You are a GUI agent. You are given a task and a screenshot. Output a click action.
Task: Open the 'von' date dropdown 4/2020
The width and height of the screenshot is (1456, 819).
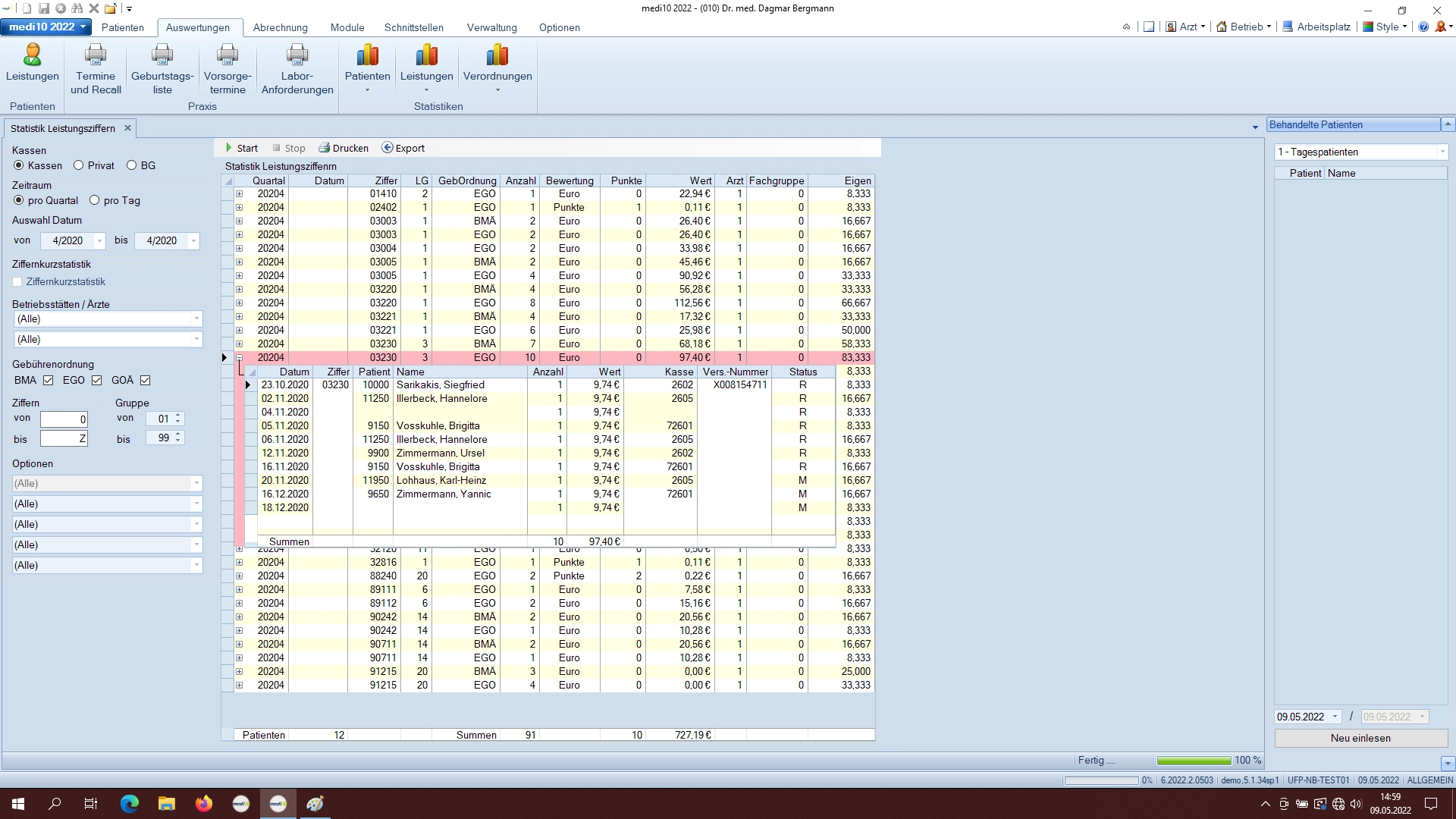point(99,240)
